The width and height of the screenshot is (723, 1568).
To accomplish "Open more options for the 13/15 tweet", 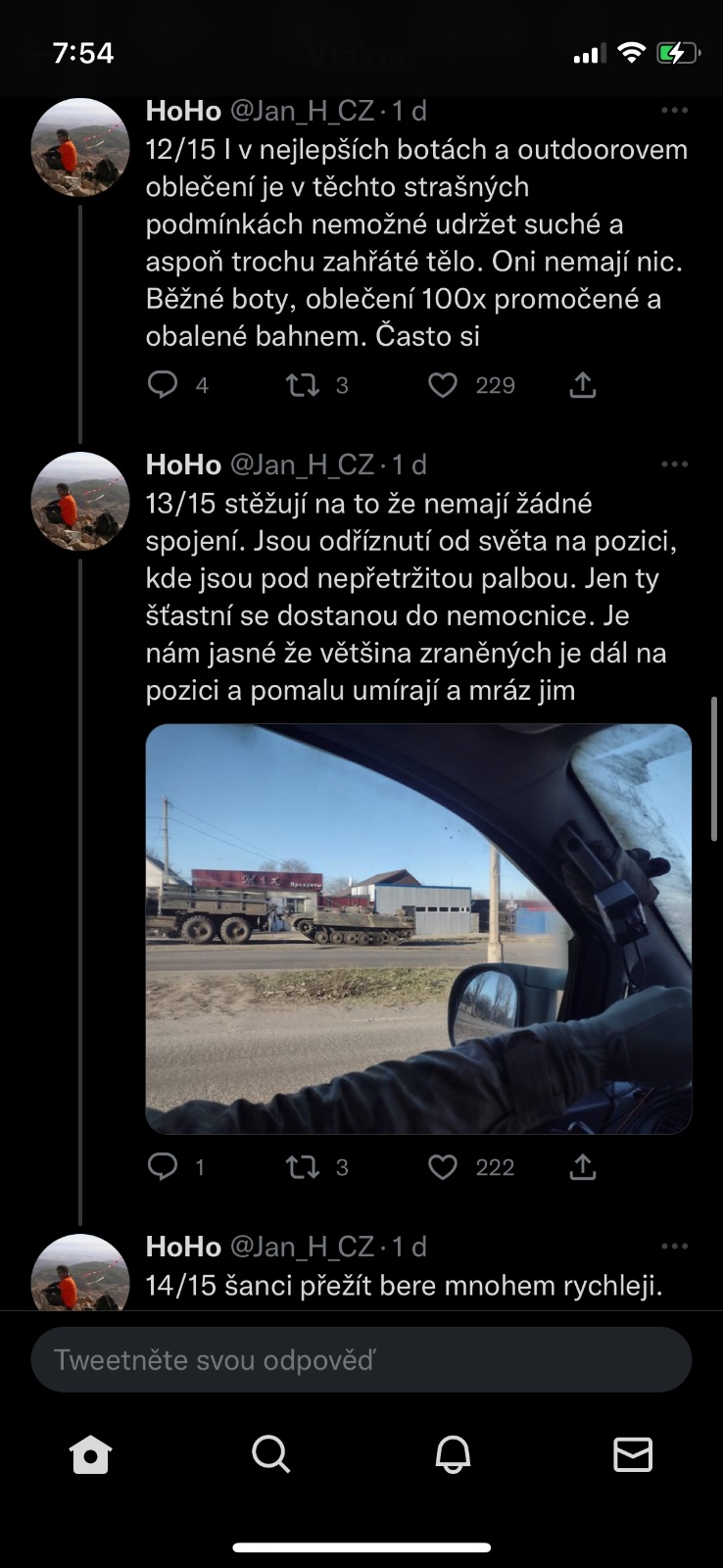I will [675, 465].
